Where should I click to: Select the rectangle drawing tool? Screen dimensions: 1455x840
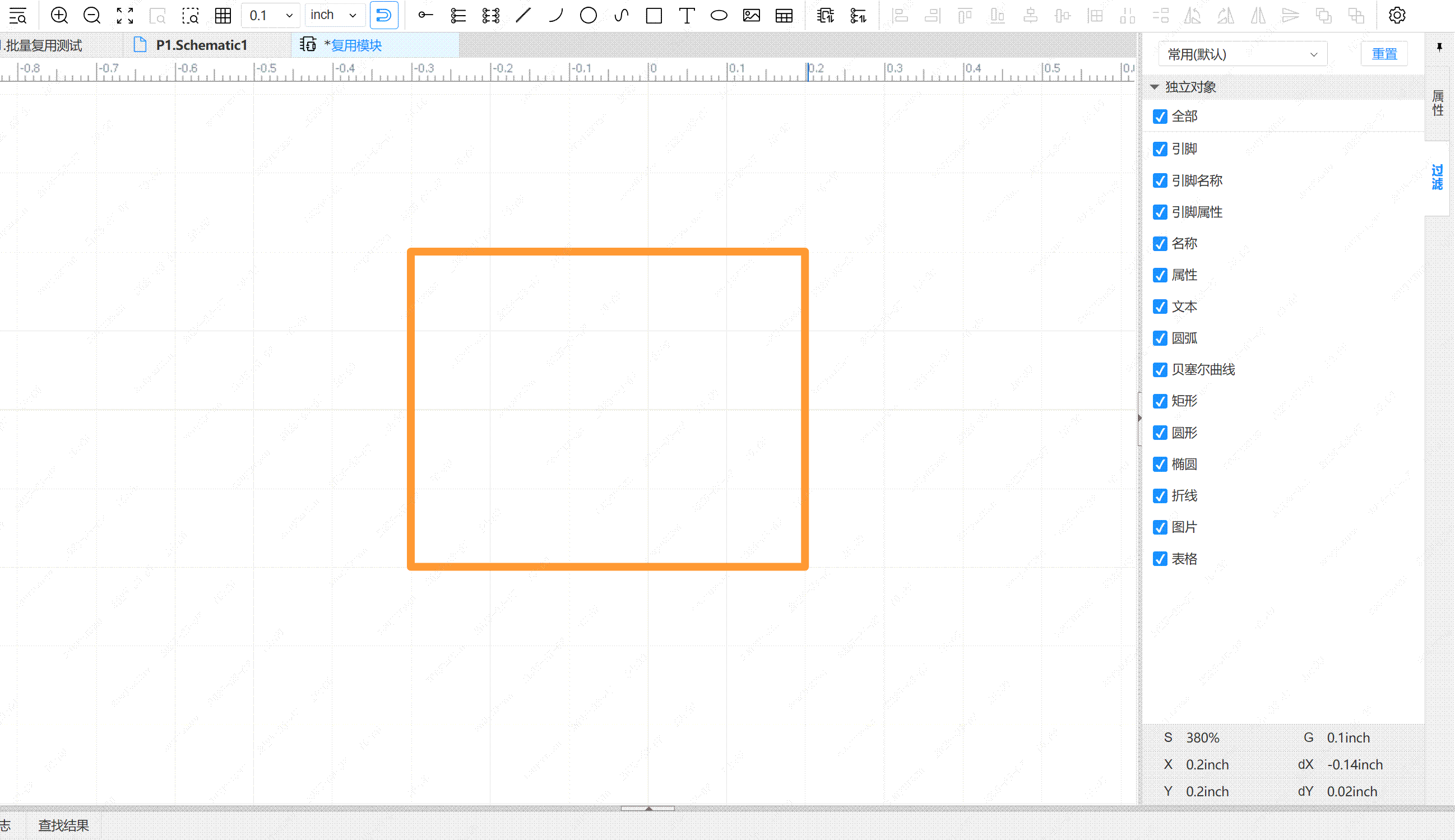[x=654, y=16]
